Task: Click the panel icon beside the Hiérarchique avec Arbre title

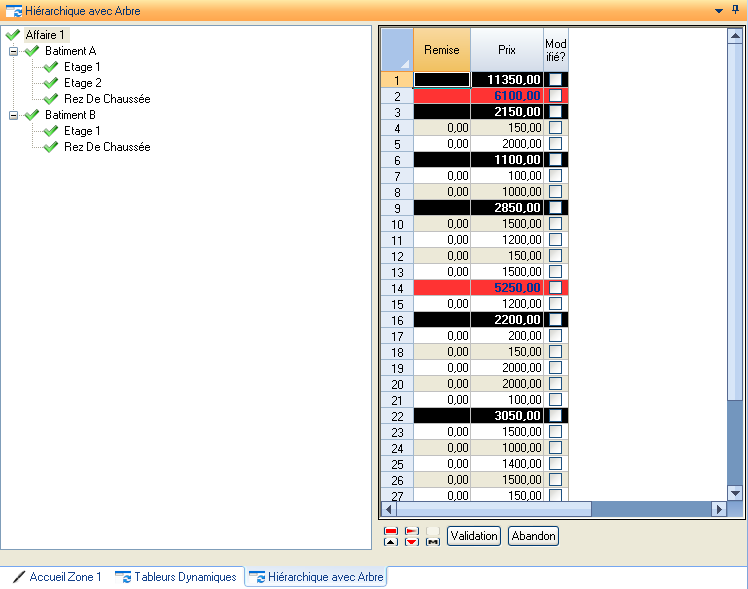Action: pyautogui.click(x=14, y=11)
